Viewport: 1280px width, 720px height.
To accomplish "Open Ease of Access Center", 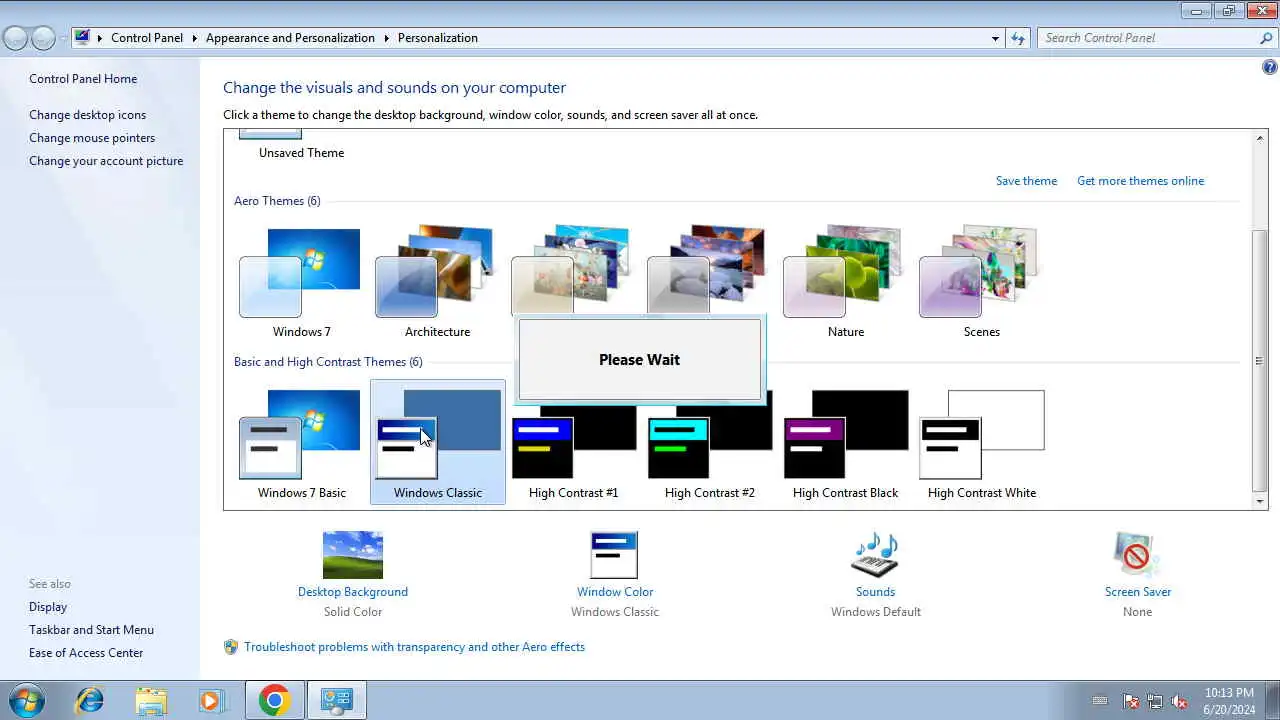I will coord(86,653).
